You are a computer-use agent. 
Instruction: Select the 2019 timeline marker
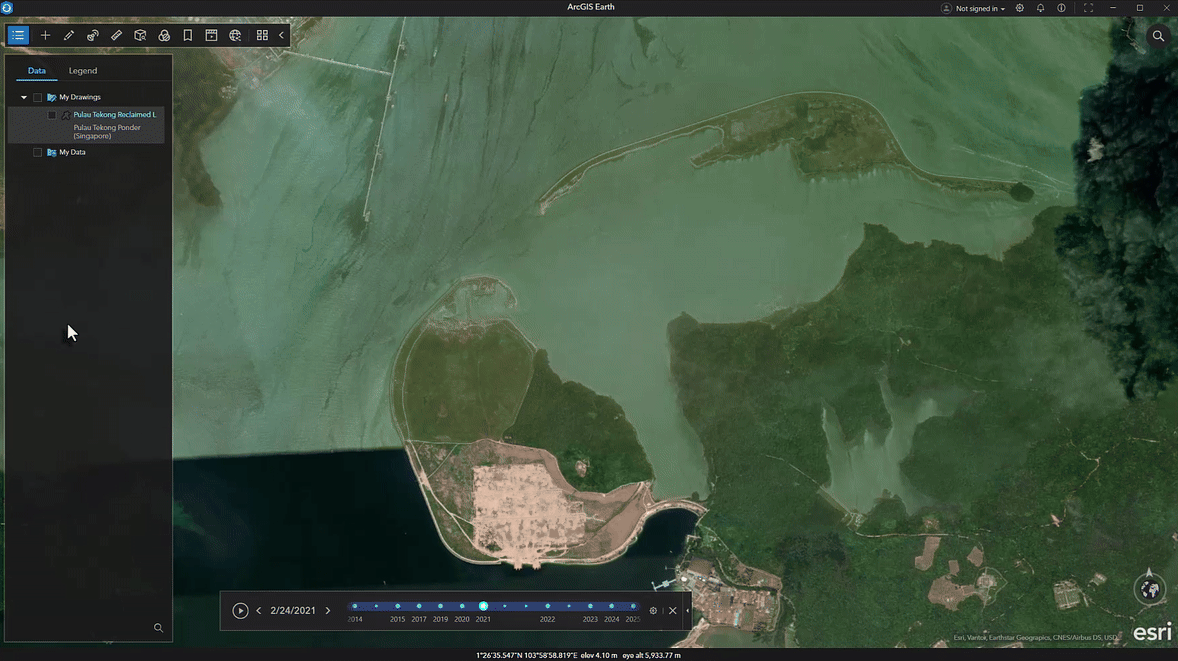click(x=440, y=606)
